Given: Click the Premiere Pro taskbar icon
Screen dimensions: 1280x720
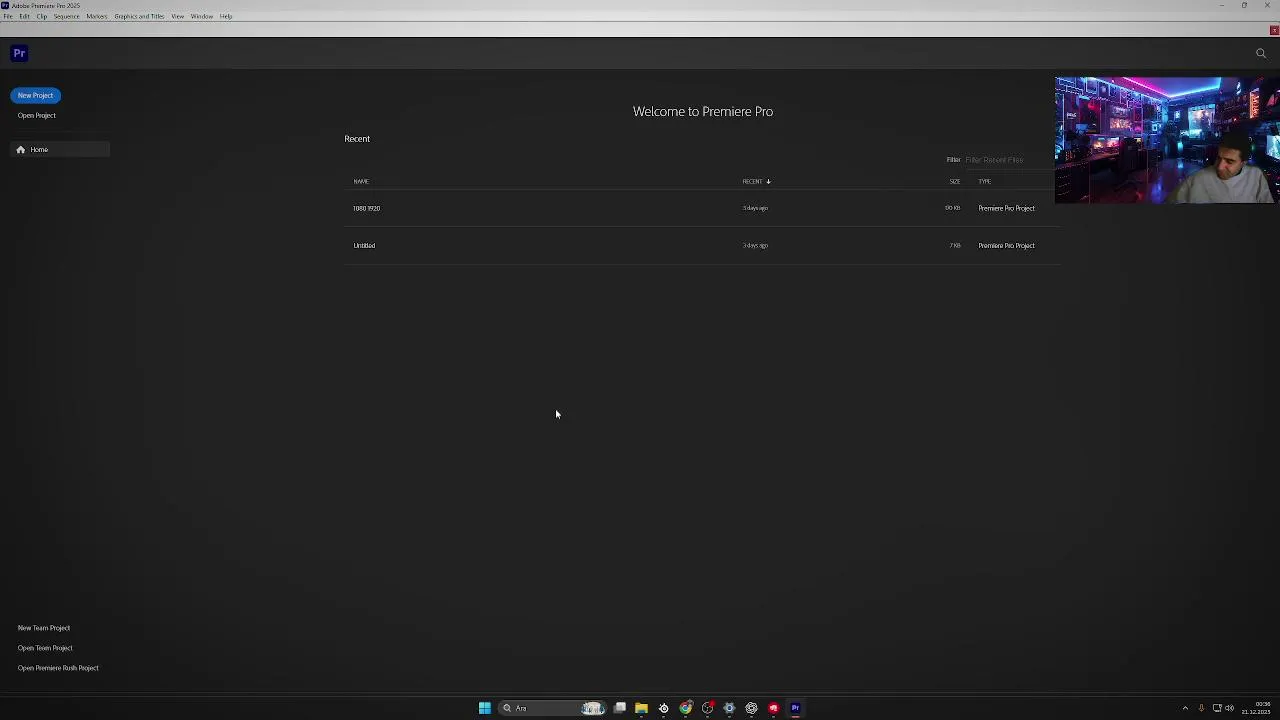Looking at the screenshot, I should point(795,708).
